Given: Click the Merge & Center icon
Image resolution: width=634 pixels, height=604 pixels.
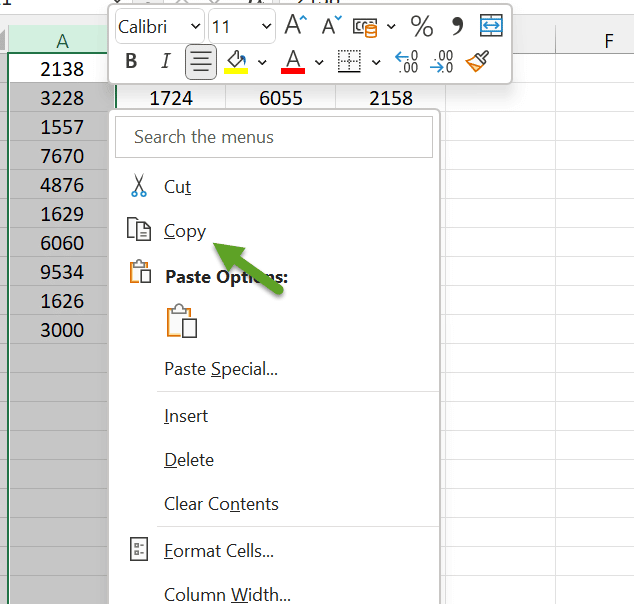Looking at the screenshot, I should (491, 25).
